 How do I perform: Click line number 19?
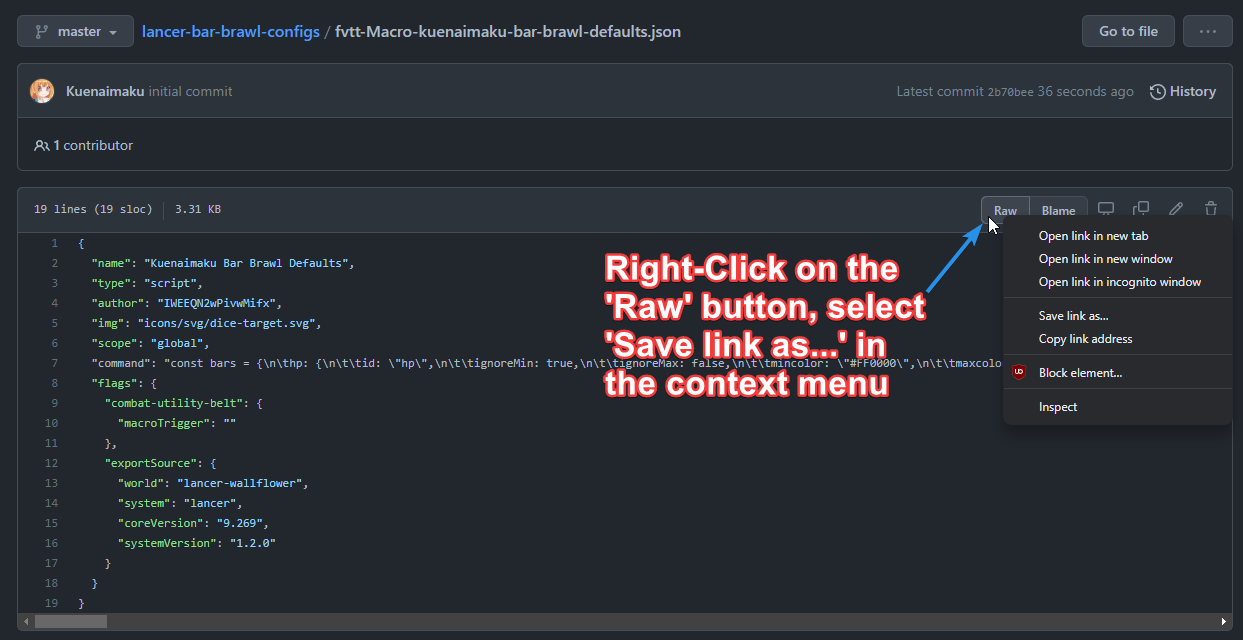pos(51,603)
